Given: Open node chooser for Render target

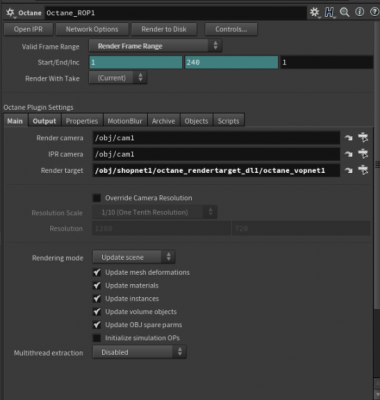Looking at the screenshot, I should pos(363,170).
